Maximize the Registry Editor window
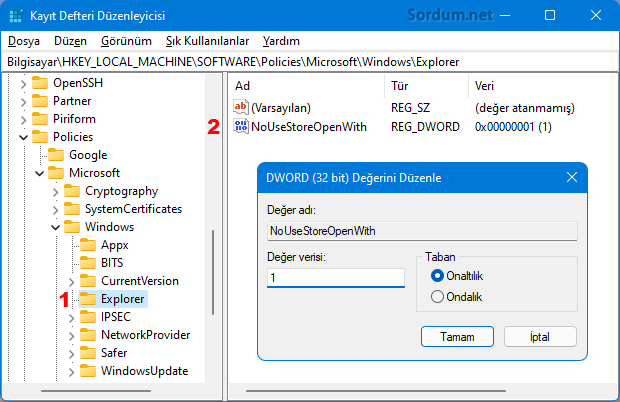The width and height of the screenshot is (620, 402). click(x=550, y=15)
